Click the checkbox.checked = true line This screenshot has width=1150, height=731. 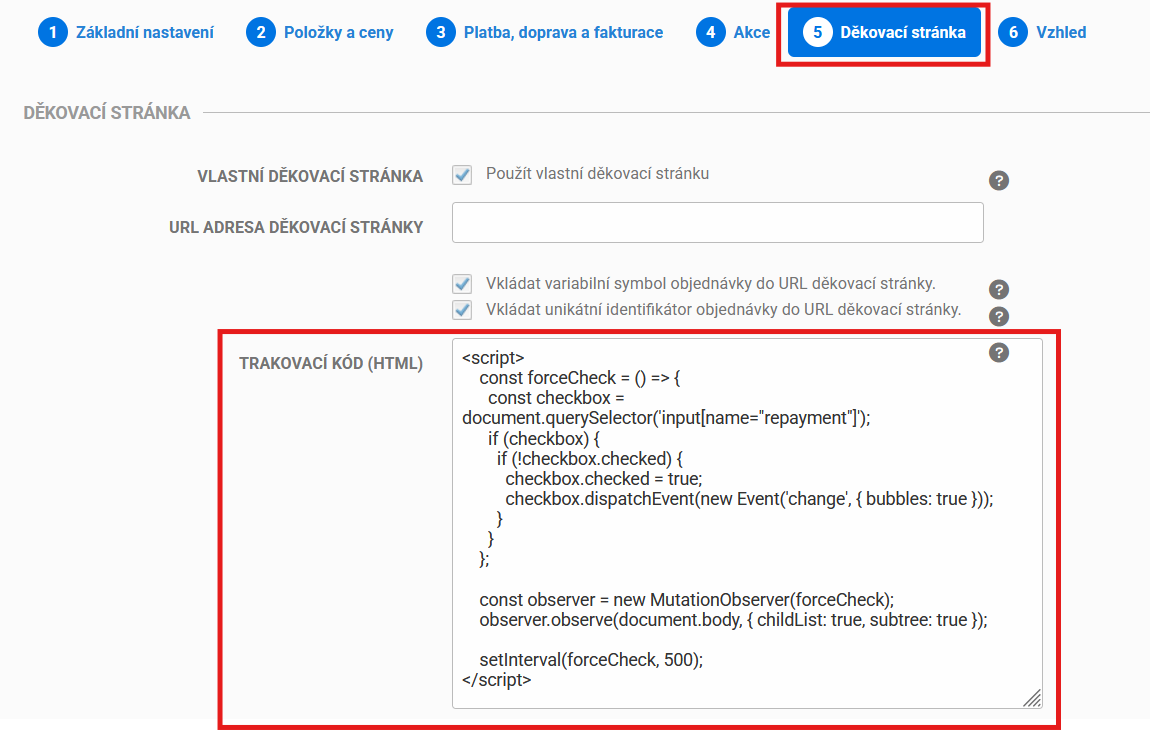(604, 479)
